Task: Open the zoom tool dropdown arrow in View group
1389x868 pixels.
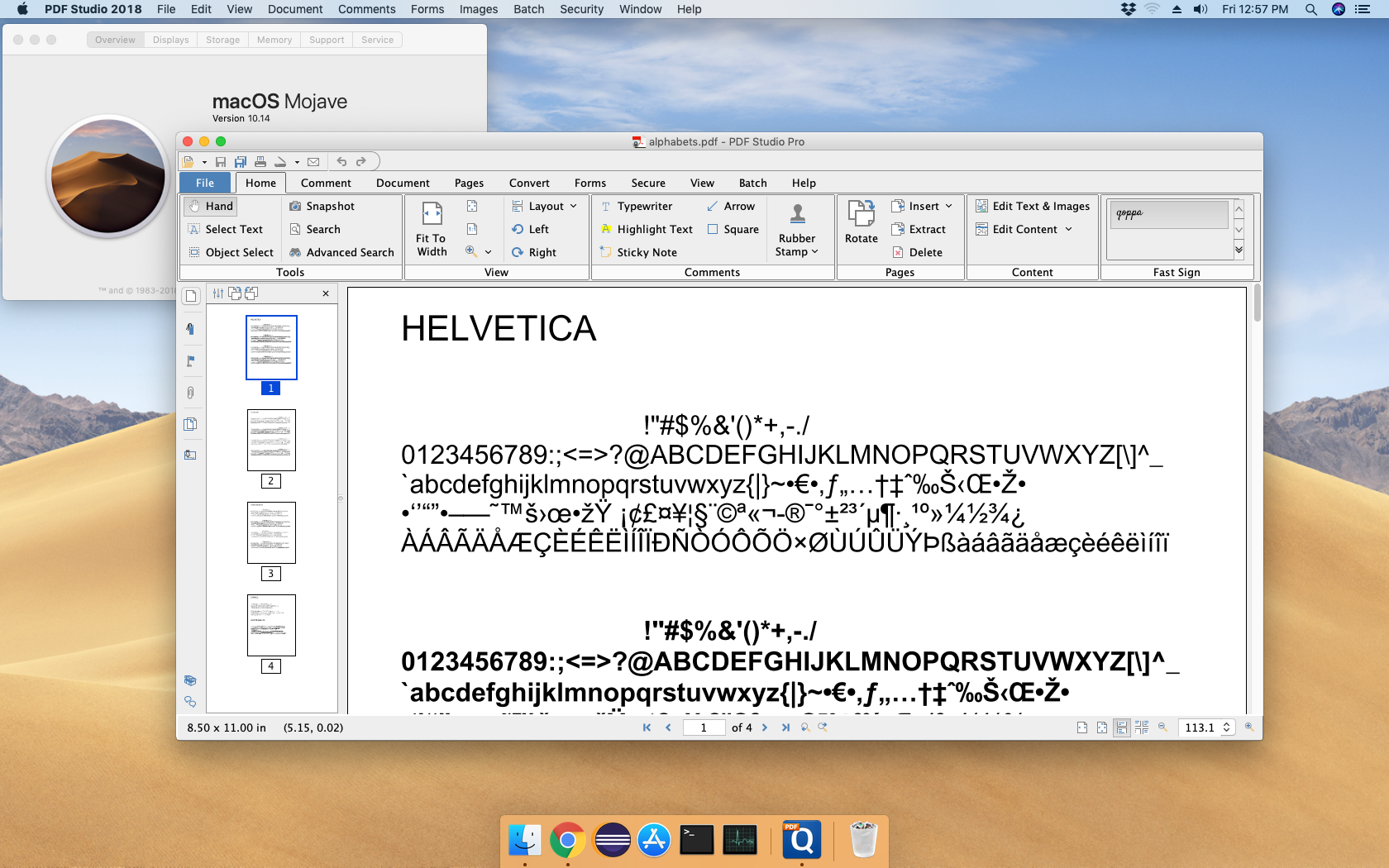Action: pos(488,252)
